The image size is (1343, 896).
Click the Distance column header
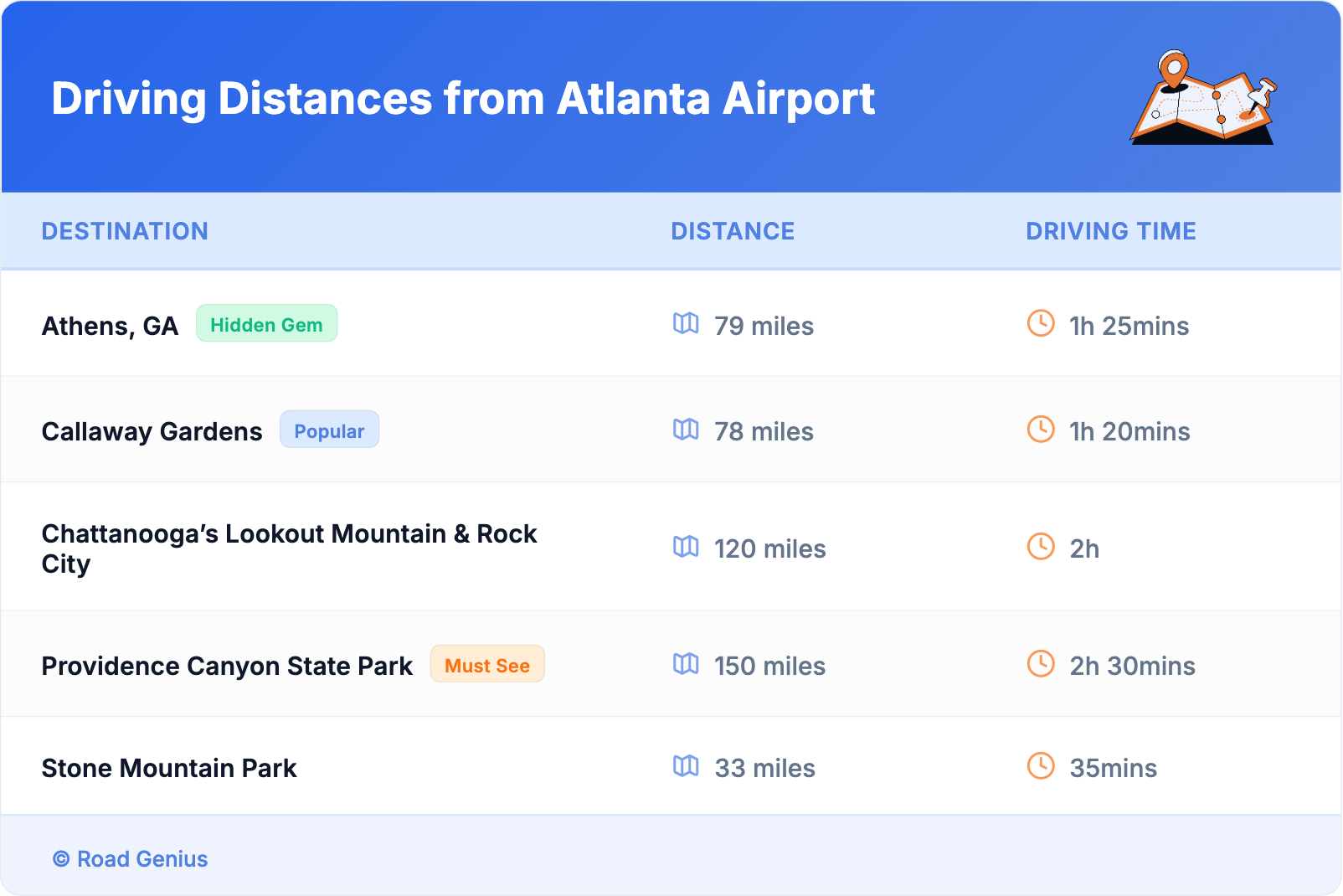click(733, 231)
